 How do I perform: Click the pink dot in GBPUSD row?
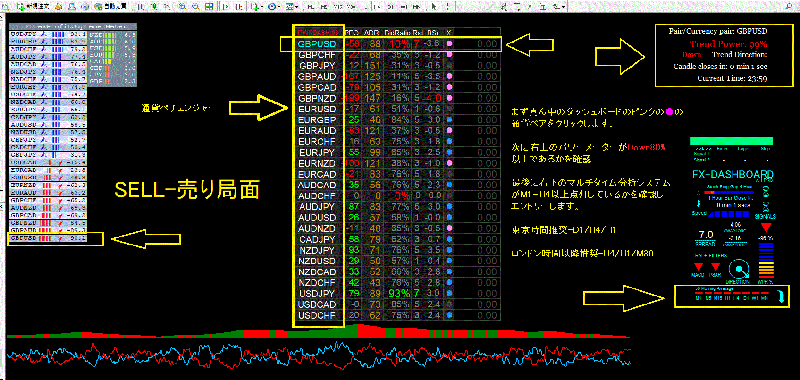click(449, 44)
